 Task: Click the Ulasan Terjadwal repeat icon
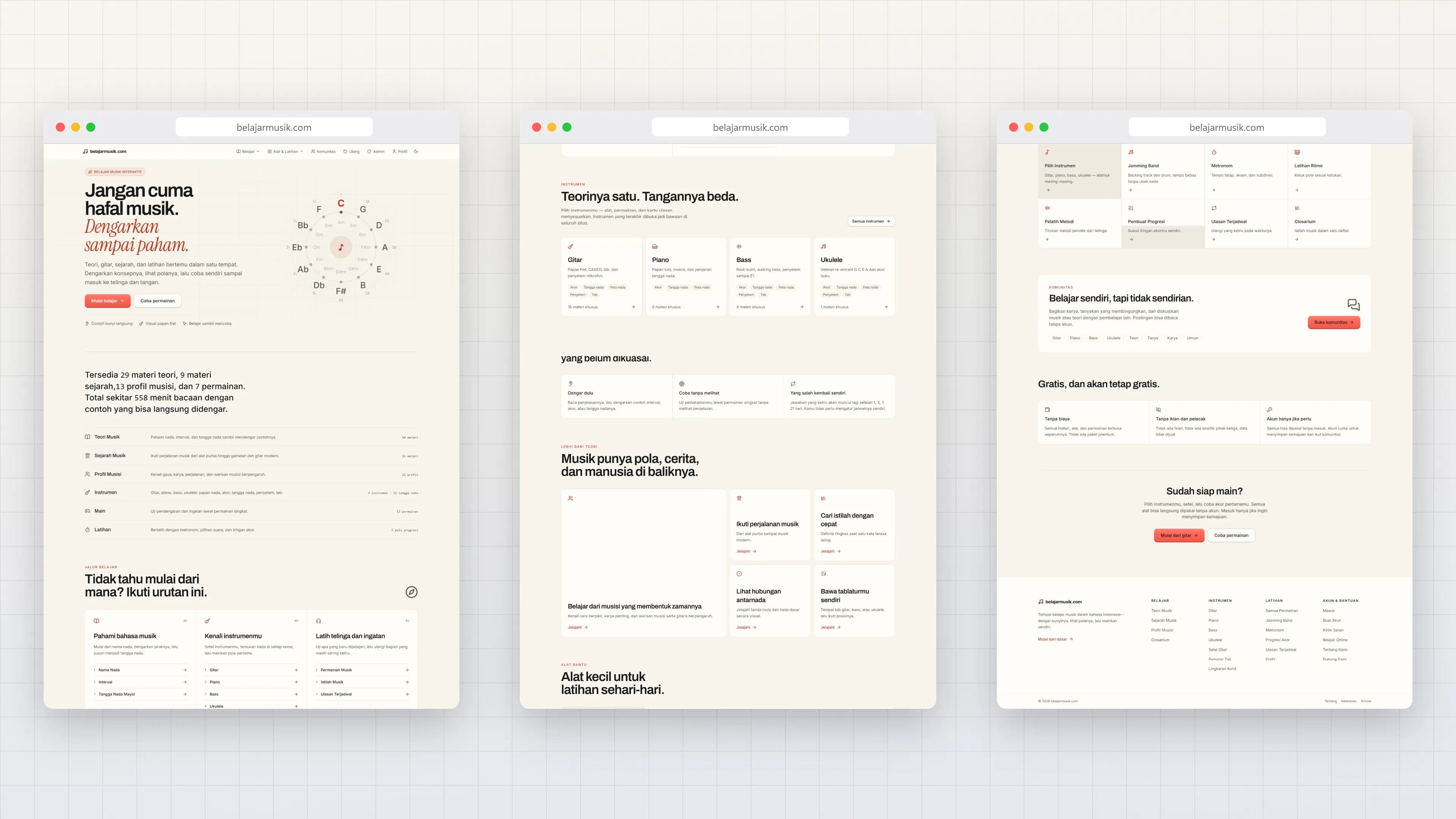tap(1214, 208)
